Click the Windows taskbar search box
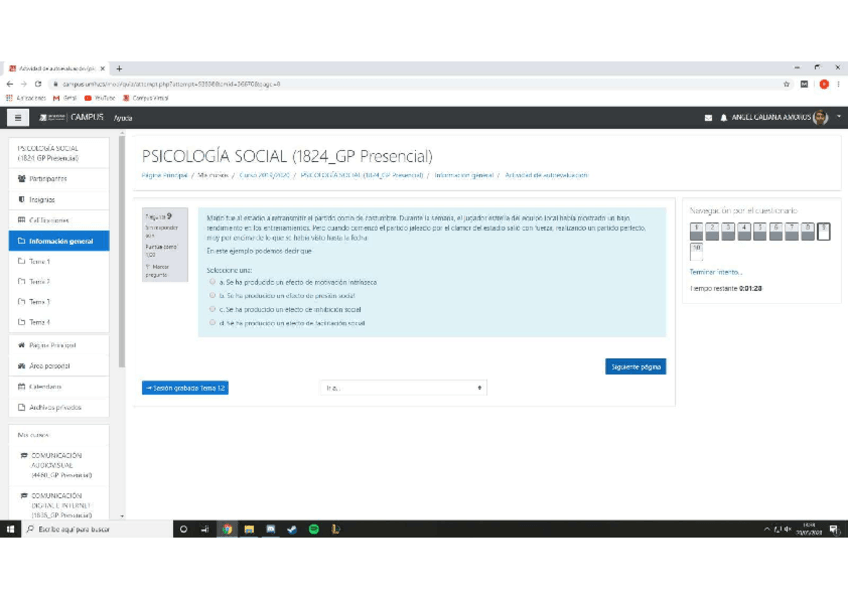Image resolution: width=848 pixels, height=599 pixels. pyautogui.click(x=97, y=529)
